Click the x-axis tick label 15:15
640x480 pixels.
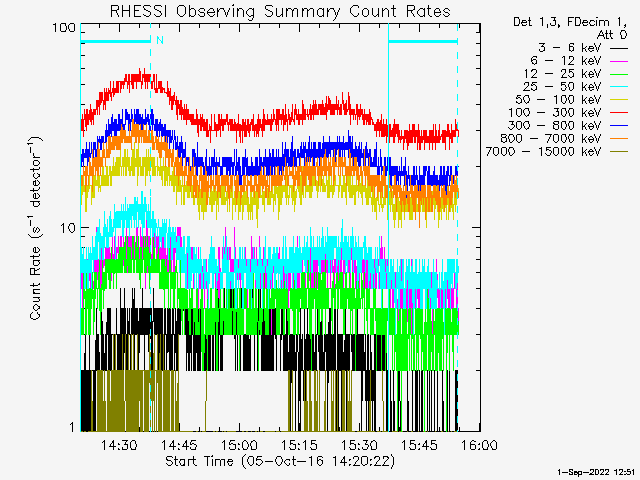(299, 445)
